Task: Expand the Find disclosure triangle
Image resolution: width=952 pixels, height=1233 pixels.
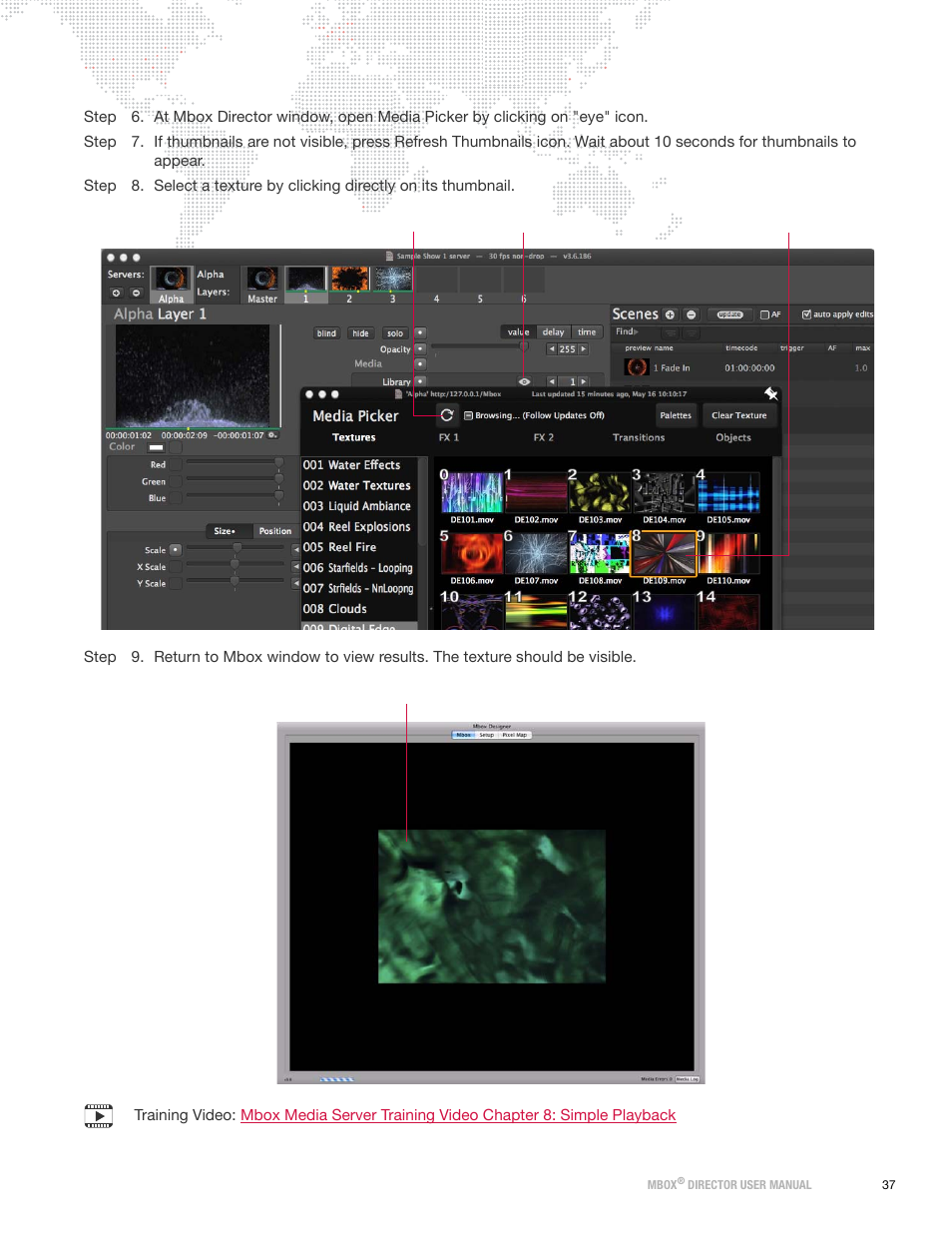Action: pyautogui.click(x=636, y=331)
